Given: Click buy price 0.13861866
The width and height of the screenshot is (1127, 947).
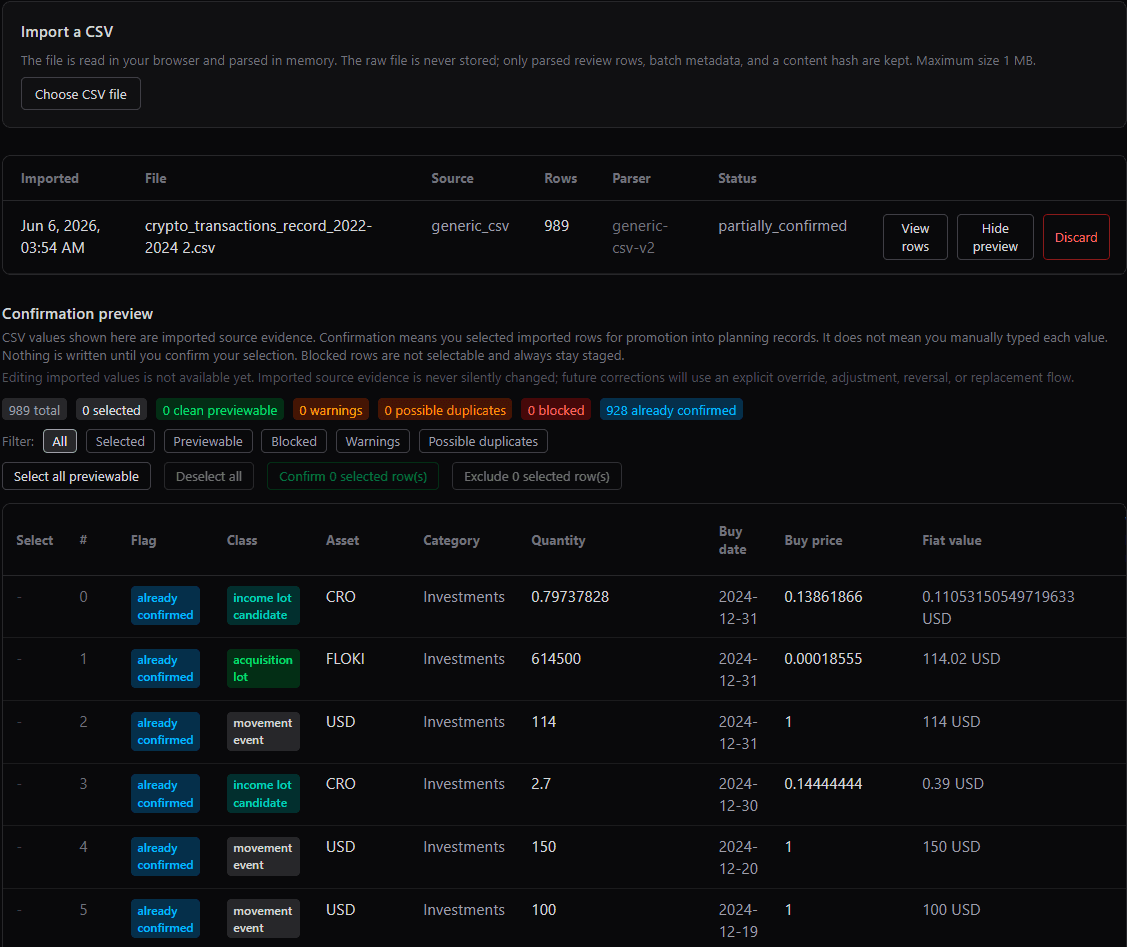Looking at the screenshot, I should coord(823,596).
